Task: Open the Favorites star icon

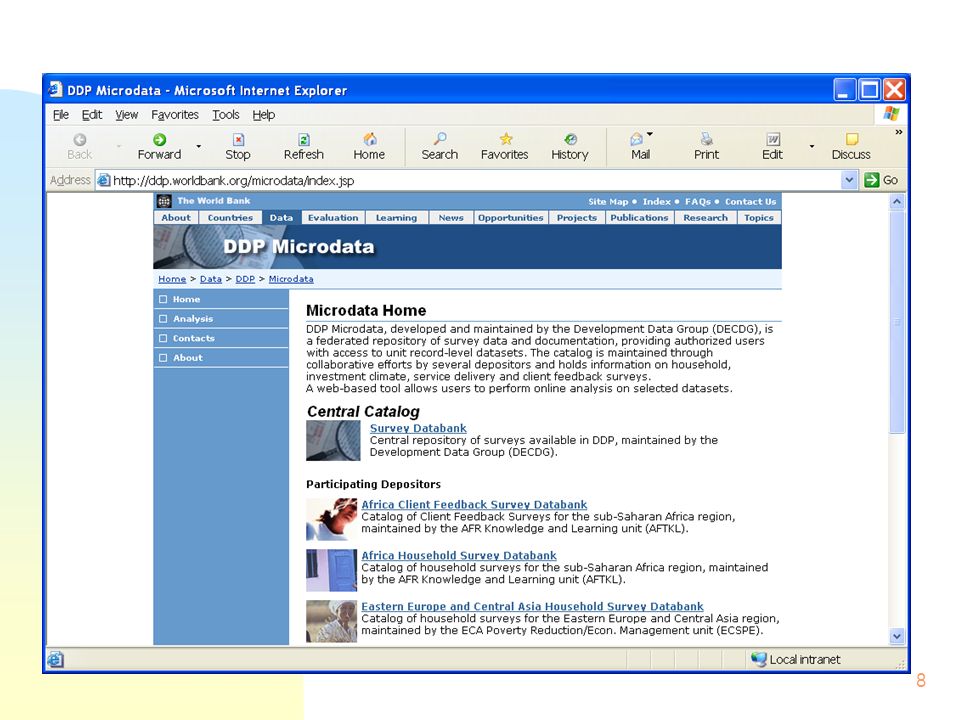Action: [x=505, y=139]
